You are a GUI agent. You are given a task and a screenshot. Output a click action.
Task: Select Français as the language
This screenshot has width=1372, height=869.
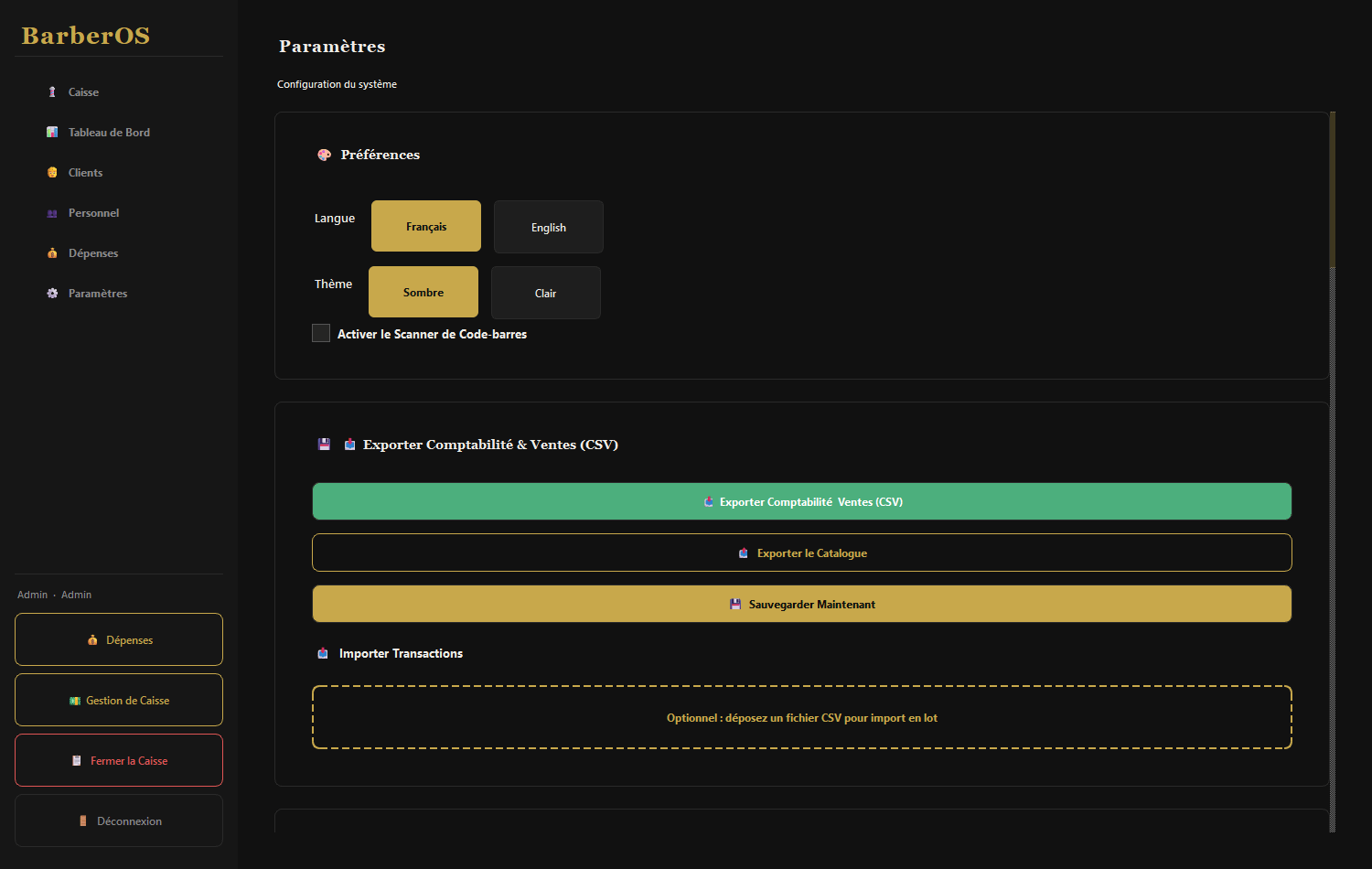click(x=426, y=226)
